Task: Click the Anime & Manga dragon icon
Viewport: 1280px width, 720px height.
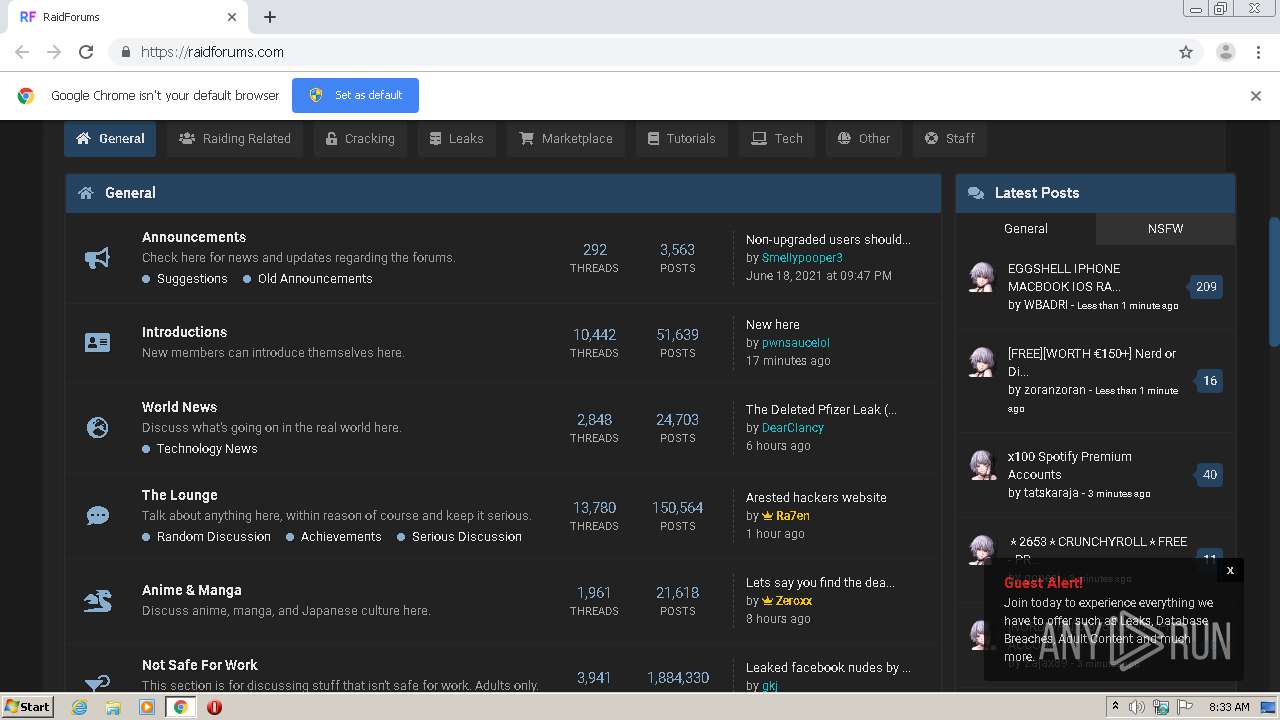Action: (x=97, y=601)
